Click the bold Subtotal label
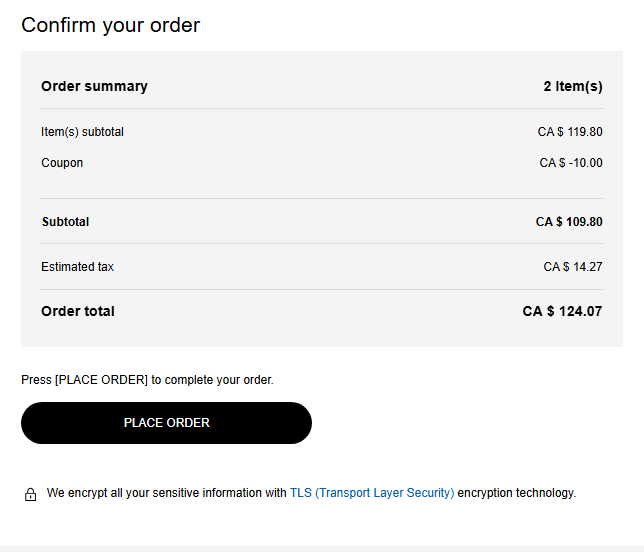 [65, 222]
